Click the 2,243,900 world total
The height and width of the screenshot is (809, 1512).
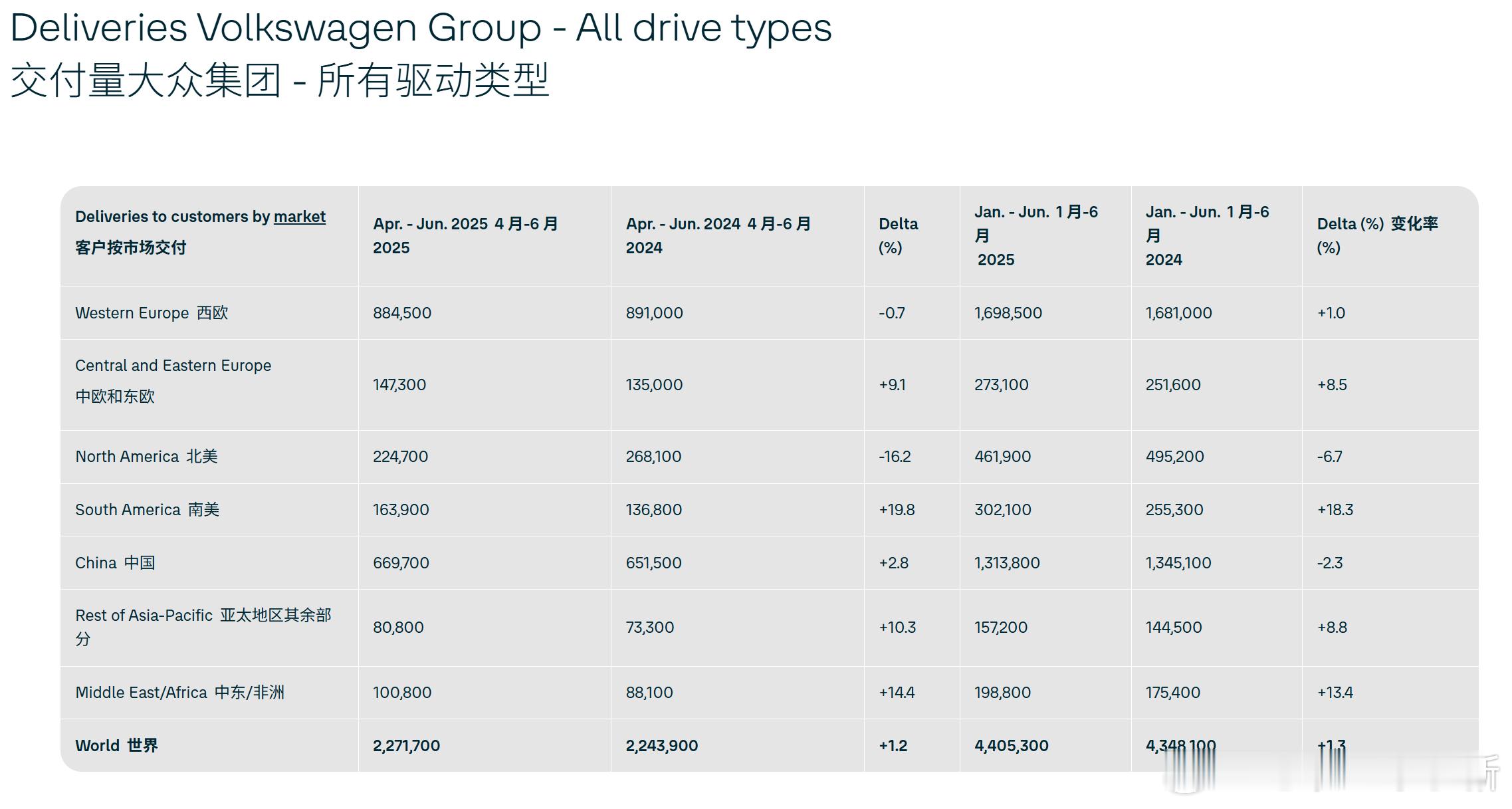pos(661,746)
